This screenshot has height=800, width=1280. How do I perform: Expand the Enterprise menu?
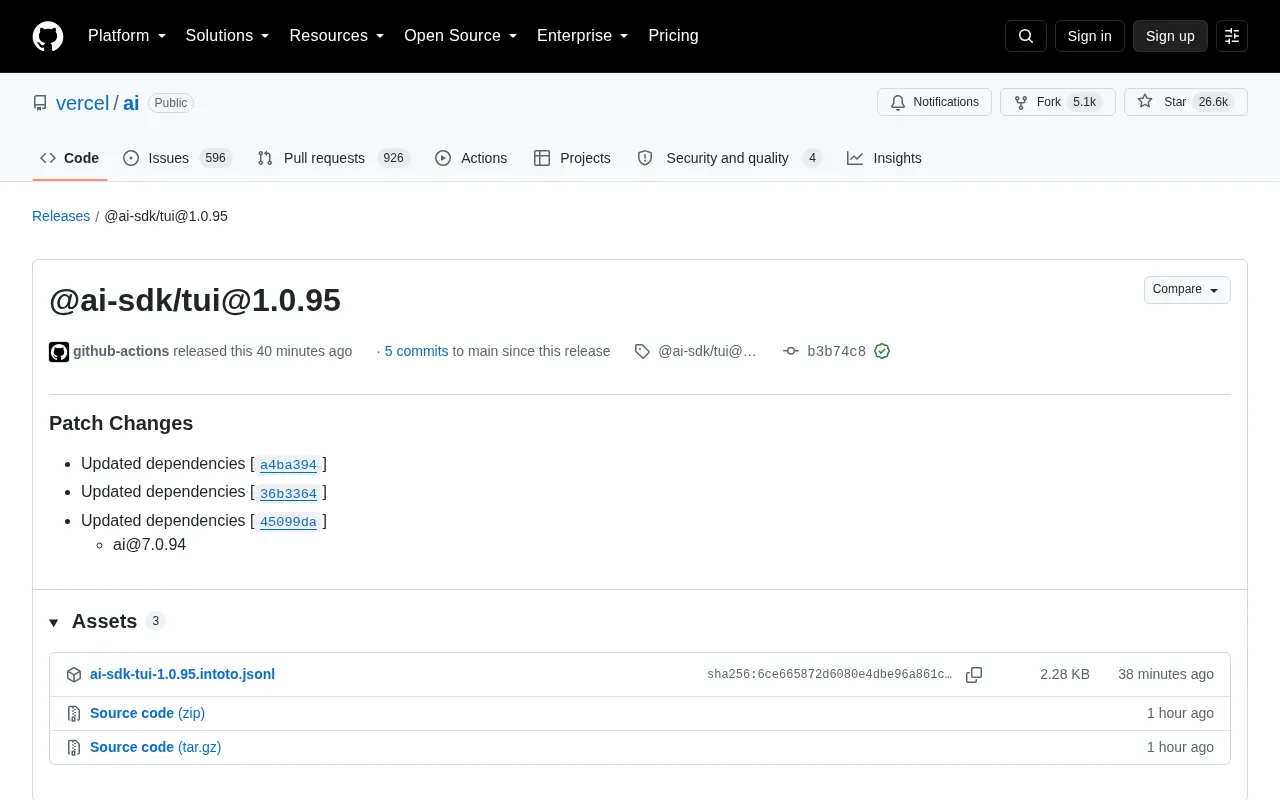coord(583,36)
